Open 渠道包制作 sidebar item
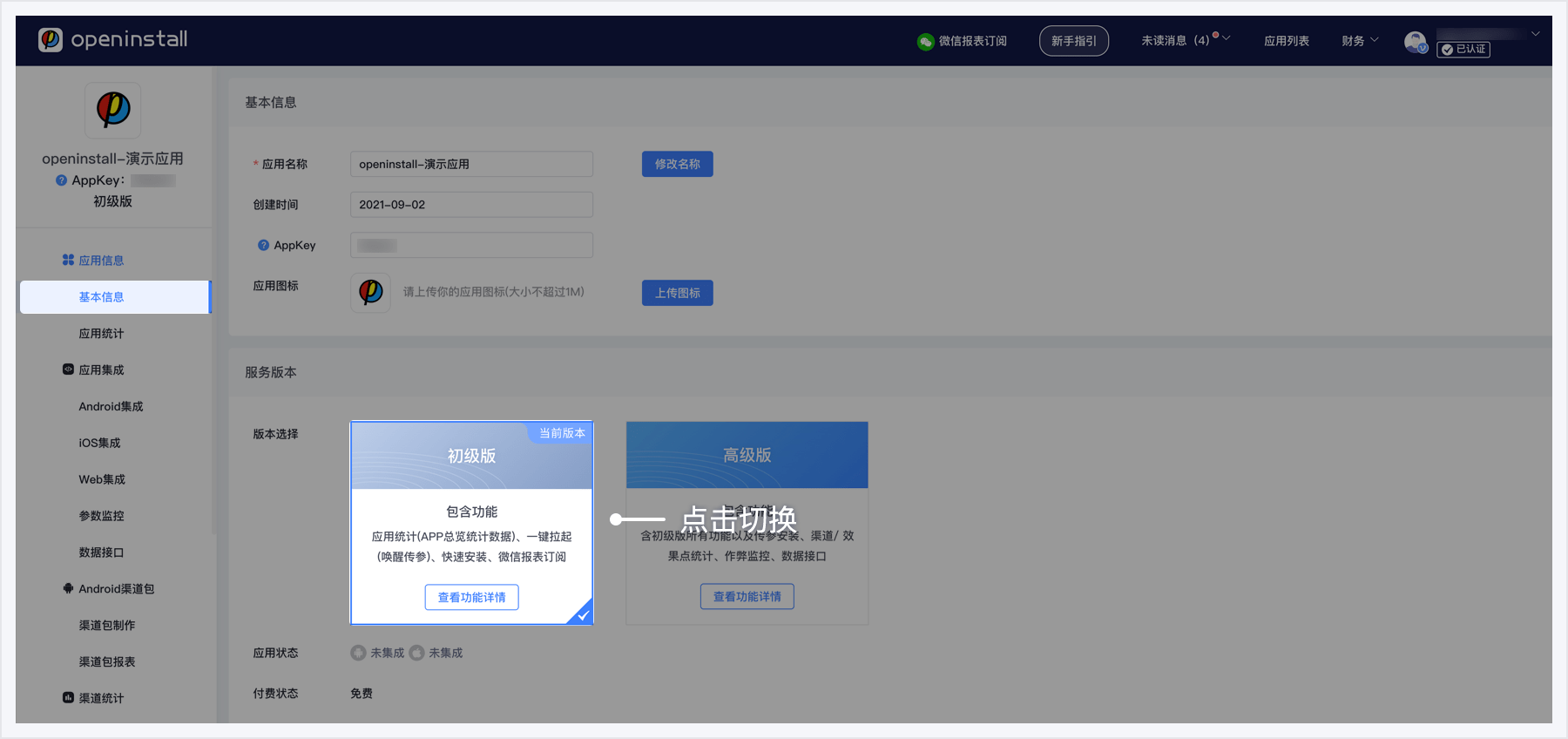Image resolution: width=1568 pixels, height=739 pixels. 106,626
